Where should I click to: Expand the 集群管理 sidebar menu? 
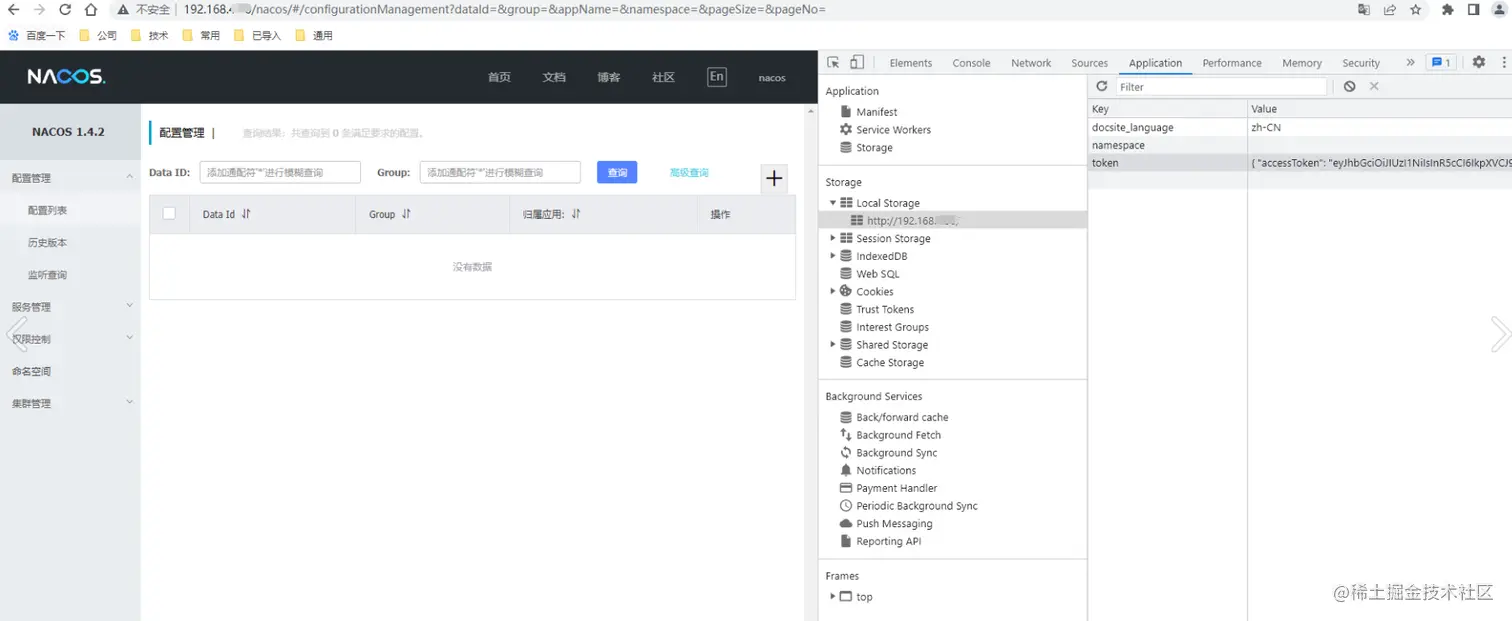click(x=70, y=403)
